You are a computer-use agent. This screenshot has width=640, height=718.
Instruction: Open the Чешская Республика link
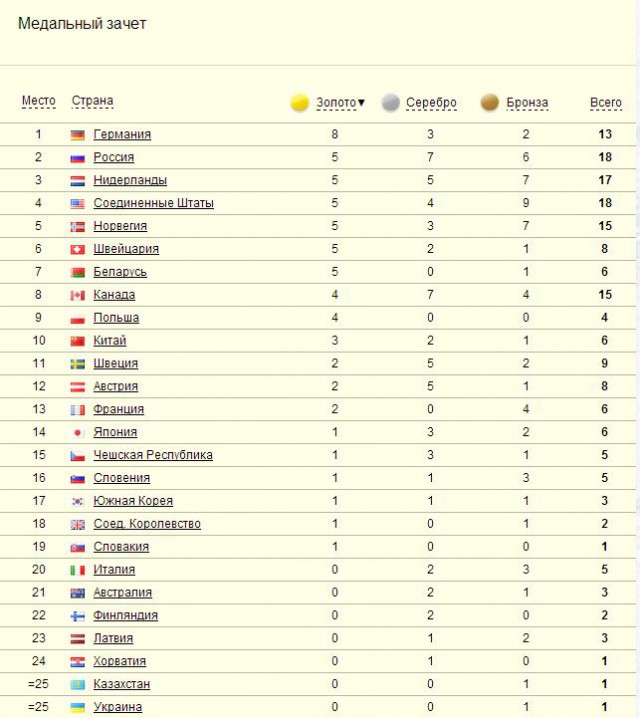153,455
